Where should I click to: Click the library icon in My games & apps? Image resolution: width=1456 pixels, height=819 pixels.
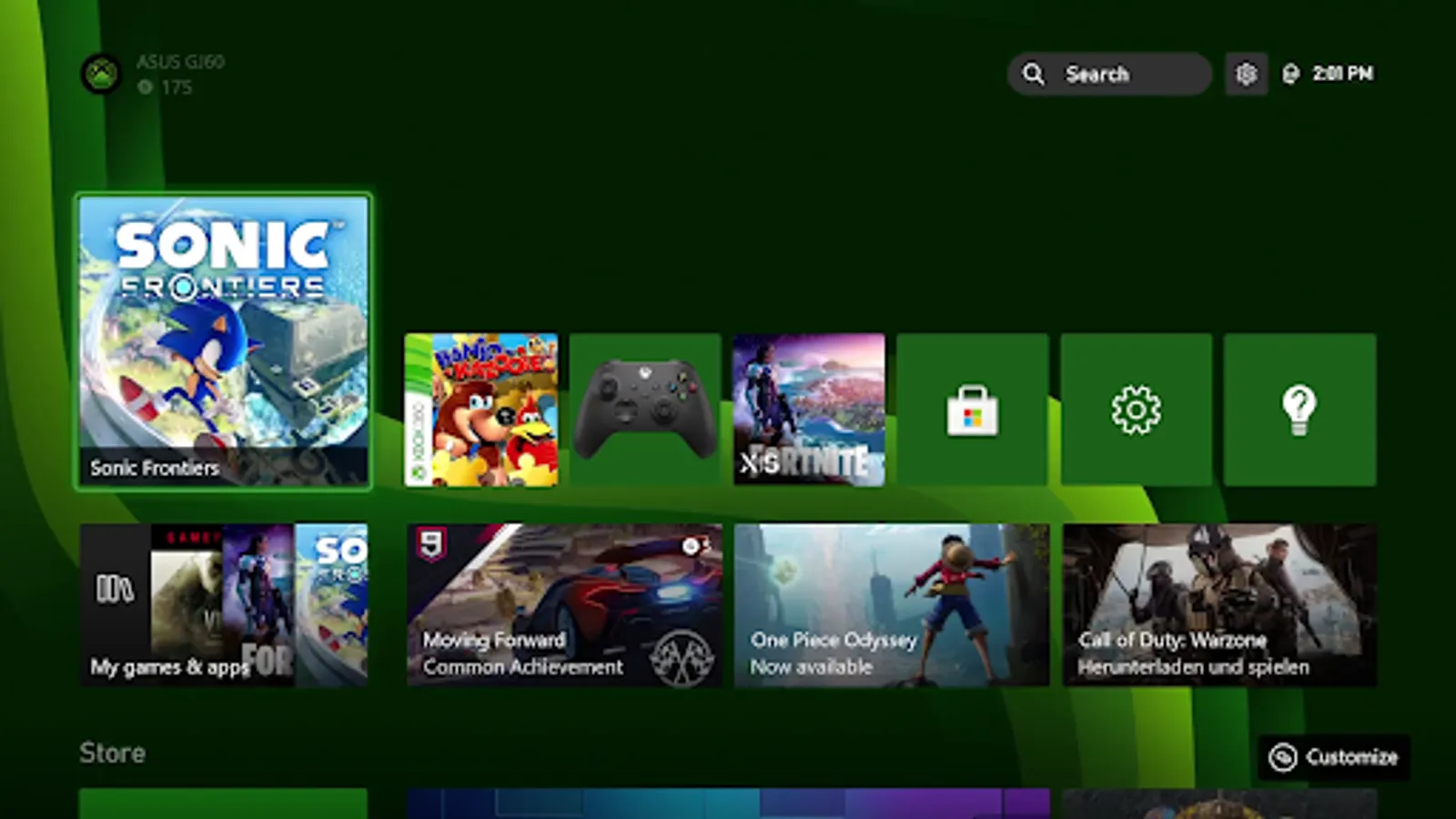coord(115,589)
